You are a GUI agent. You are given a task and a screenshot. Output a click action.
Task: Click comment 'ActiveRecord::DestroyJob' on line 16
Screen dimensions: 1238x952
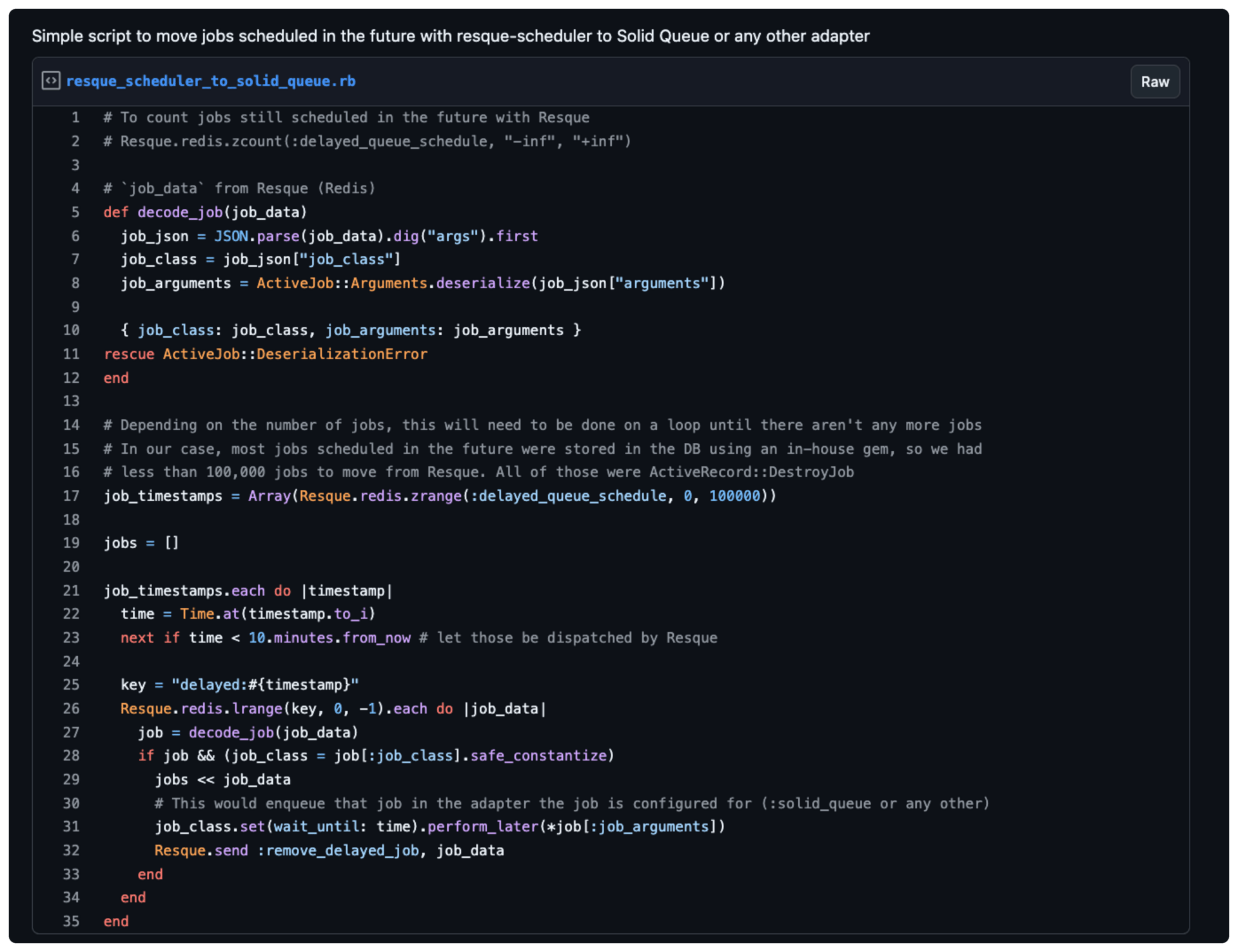pos(752,472)
